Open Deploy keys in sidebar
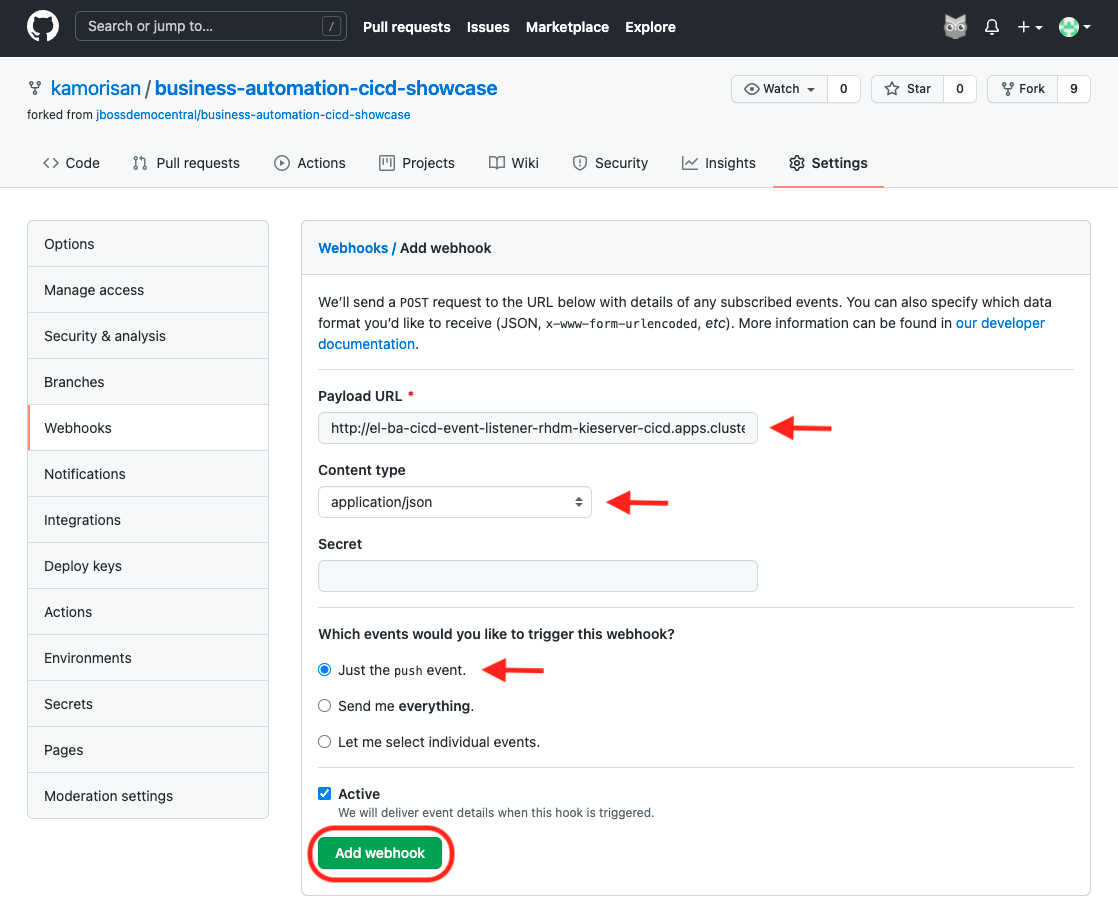The image size is (1118, 906). (148, 566)
